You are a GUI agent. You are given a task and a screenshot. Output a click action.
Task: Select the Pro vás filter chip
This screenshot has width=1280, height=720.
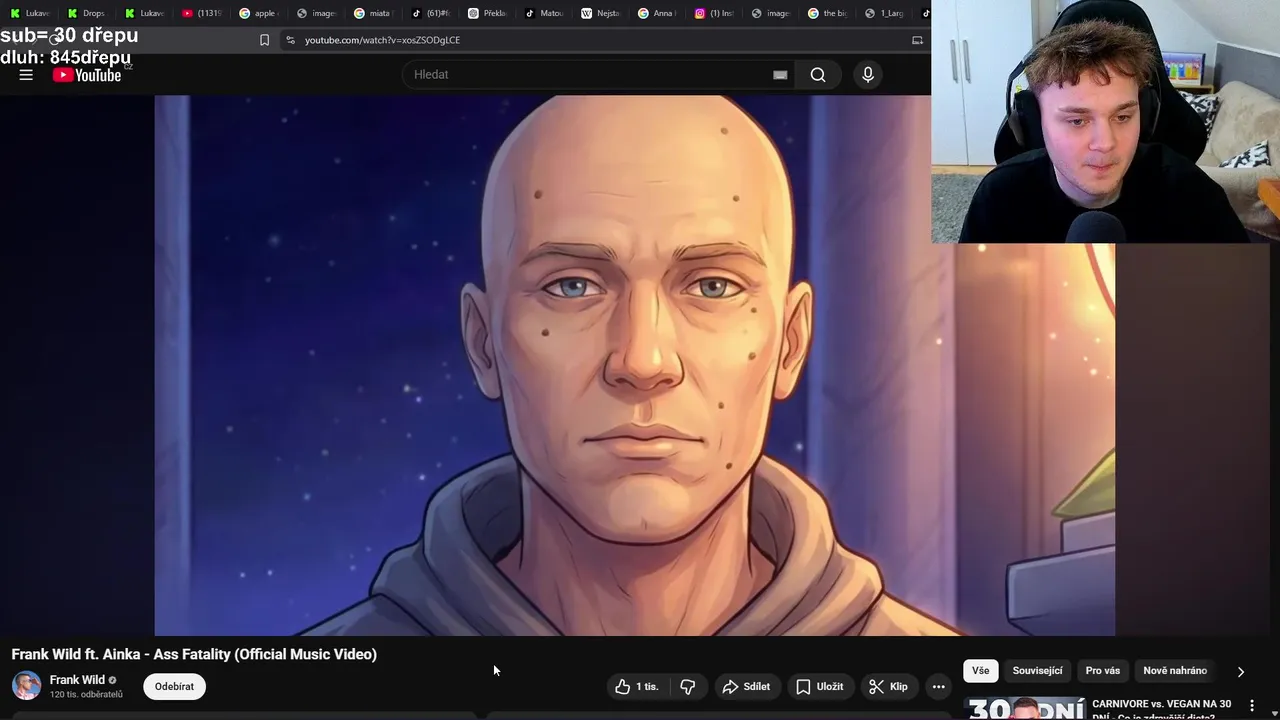tap(1103, 671)
